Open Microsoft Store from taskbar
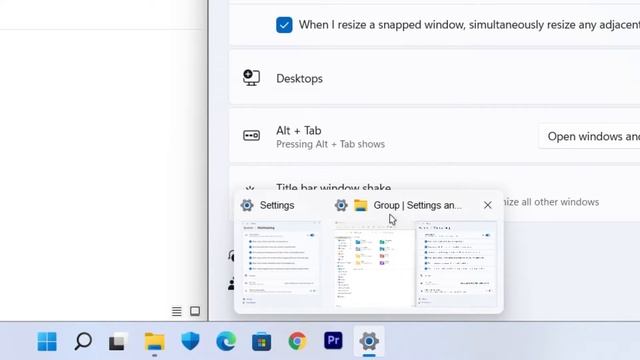This screenshot has height=360, width=640. [x=262, y=341]
